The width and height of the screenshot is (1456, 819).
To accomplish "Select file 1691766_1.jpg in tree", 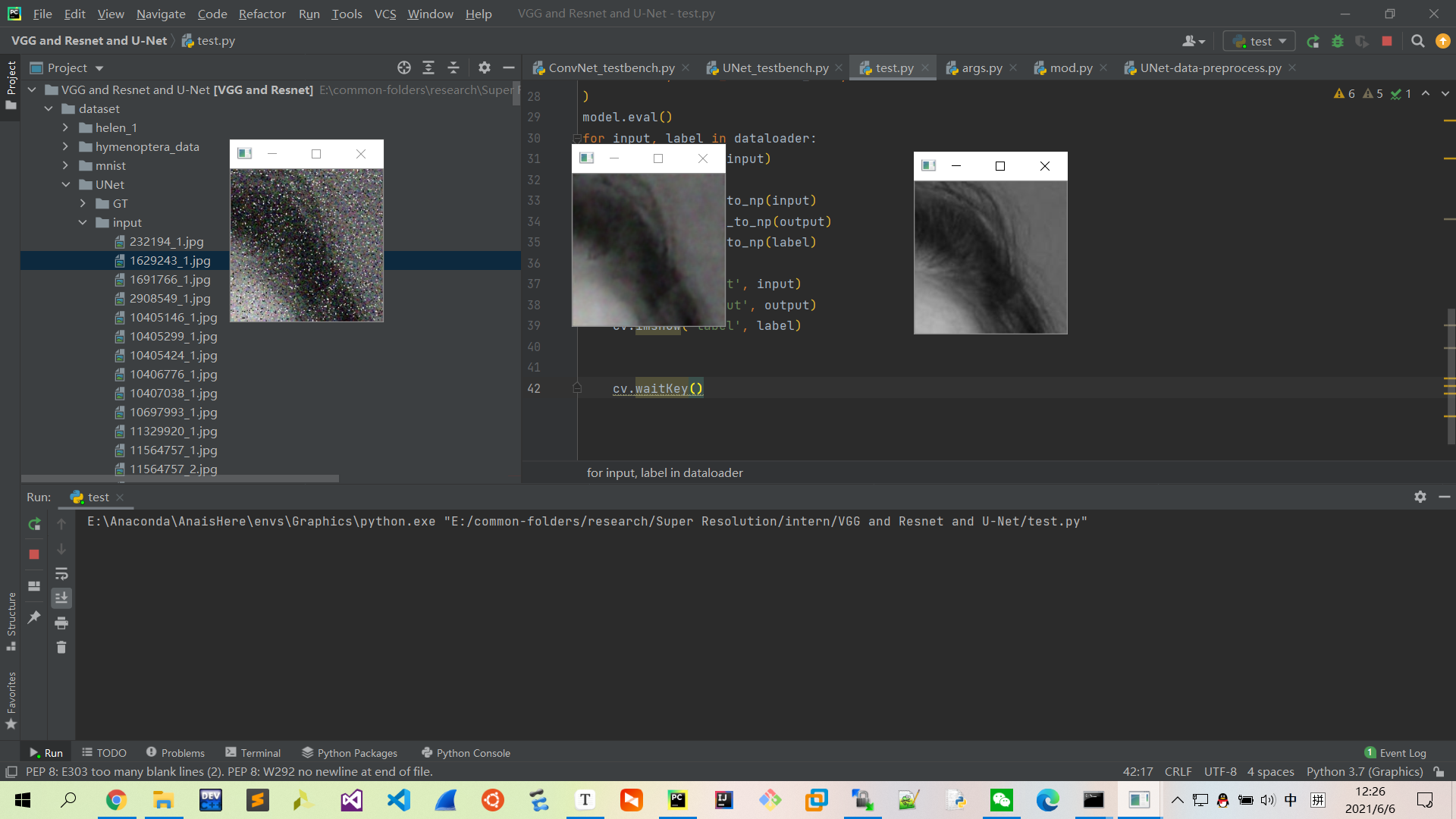I will (x=170, y=280).
